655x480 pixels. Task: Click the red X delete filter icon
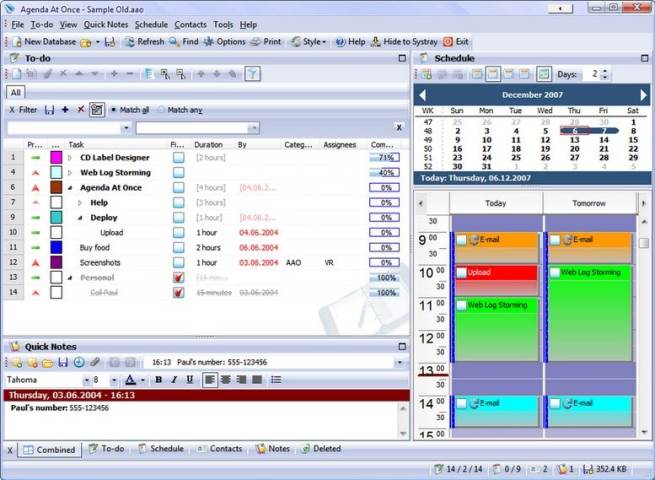(81, 109)
